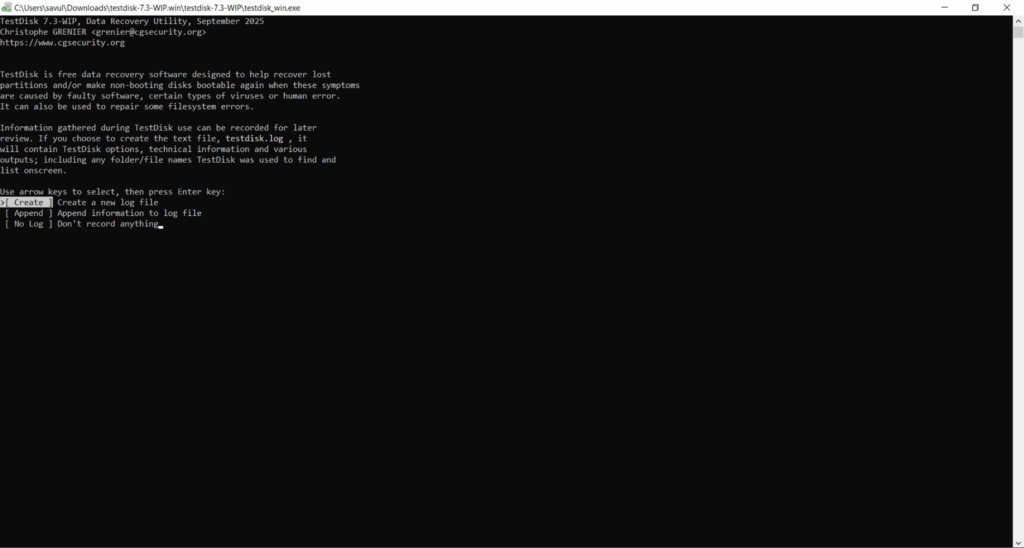Click the bold testdisk.log filename

(254, 138)
